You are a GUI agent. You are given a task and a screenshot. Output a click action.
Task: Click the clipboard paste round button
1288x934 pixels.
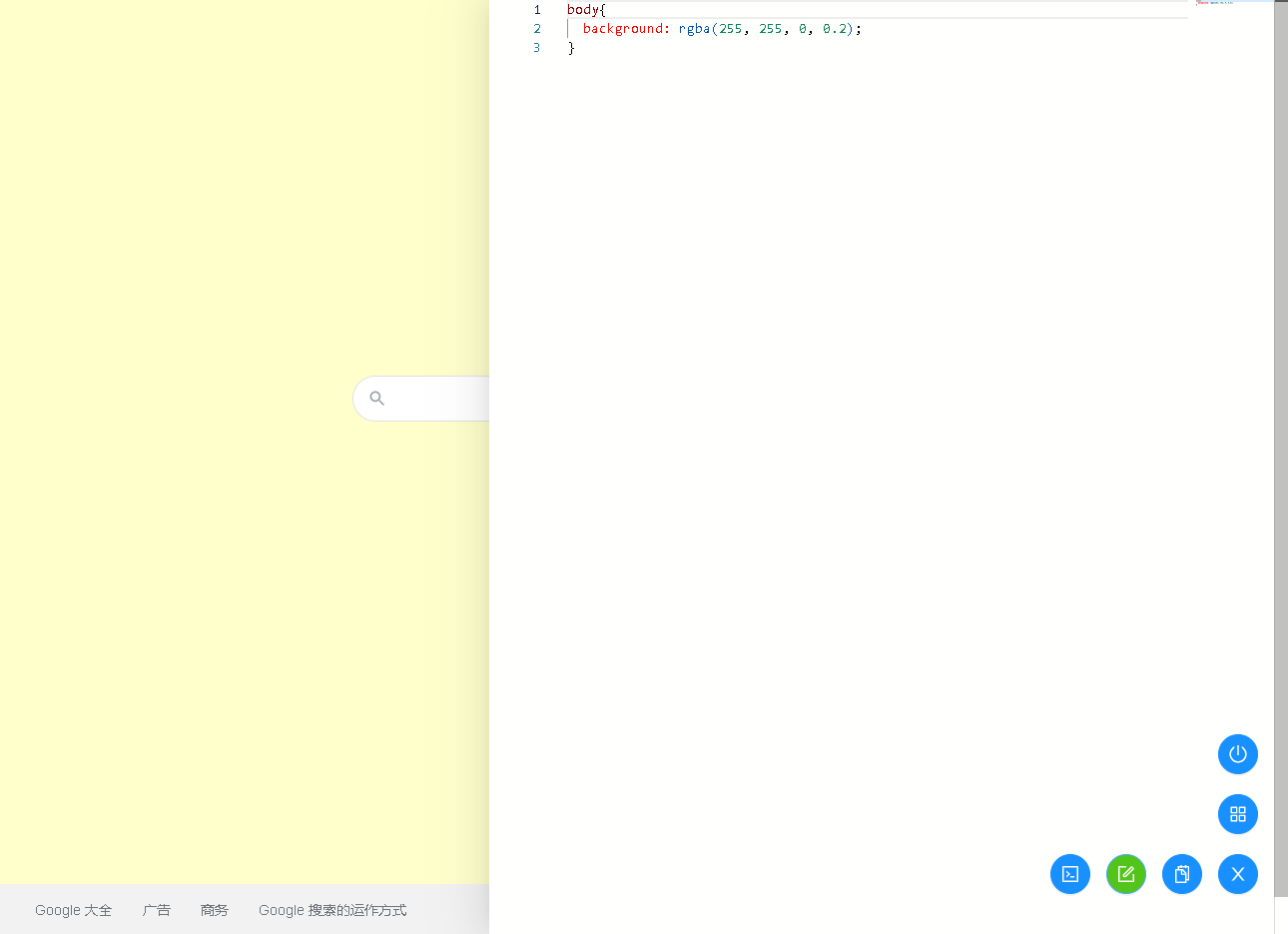point(1182,874)
